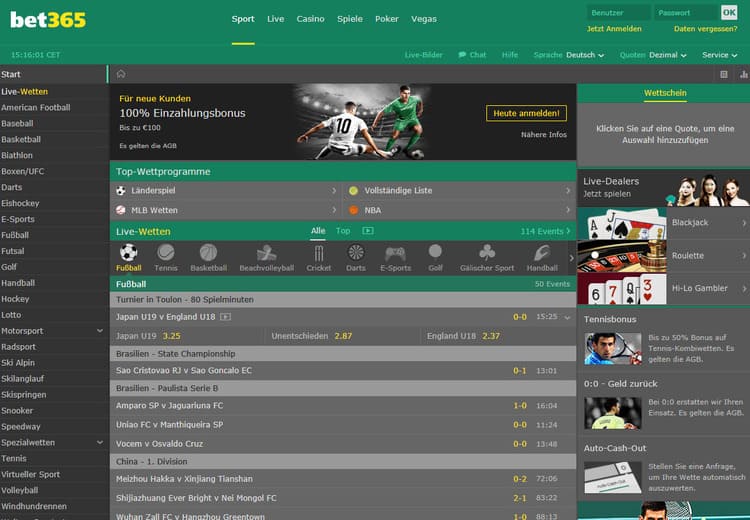The image size is (750, 520).
Task: Select the Gälischer Sport clover icon
Action: pos(487,252)
